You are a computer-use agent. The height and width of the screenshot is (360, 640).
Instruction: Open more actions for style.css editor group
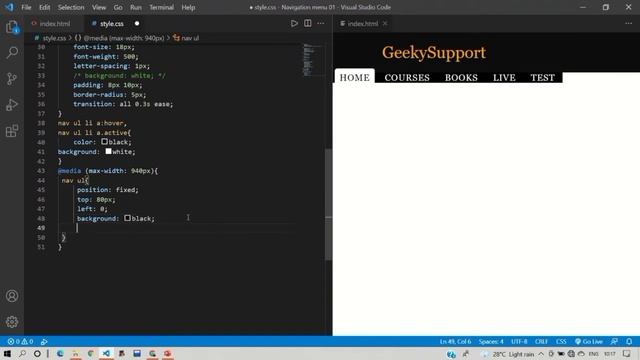pos(321,23)
